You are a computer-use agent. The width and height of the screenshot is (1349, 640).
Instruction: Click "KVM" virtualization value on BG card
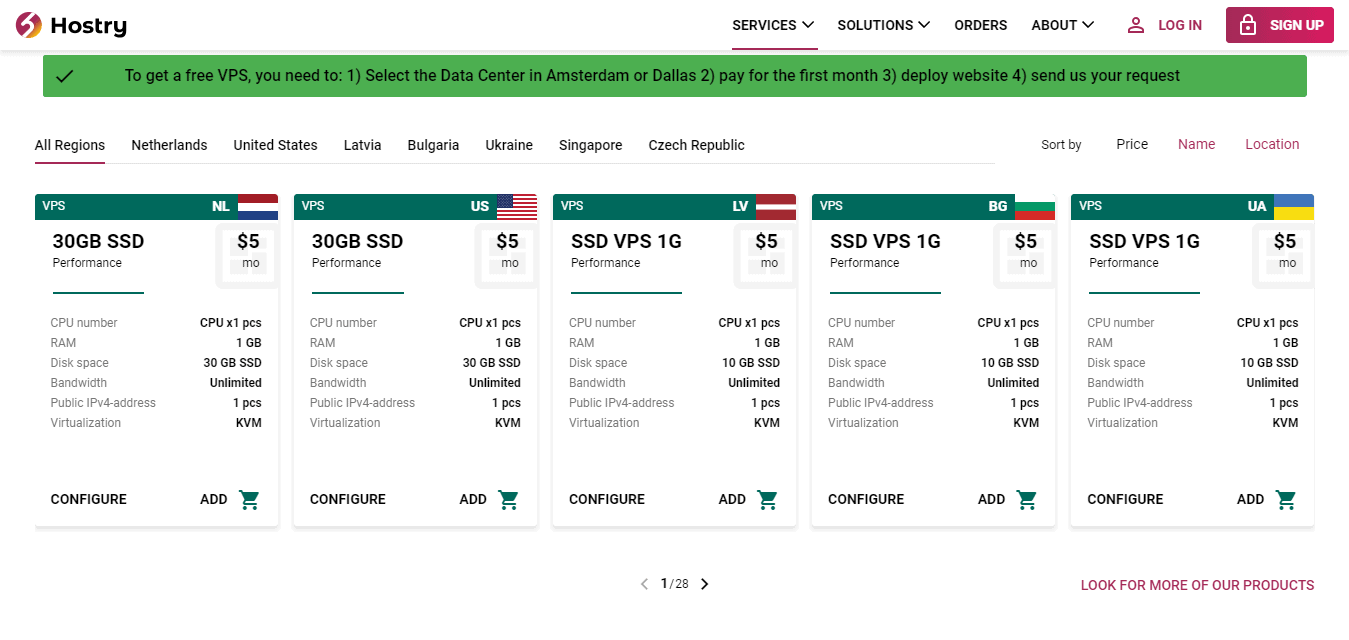[1026, 423]
